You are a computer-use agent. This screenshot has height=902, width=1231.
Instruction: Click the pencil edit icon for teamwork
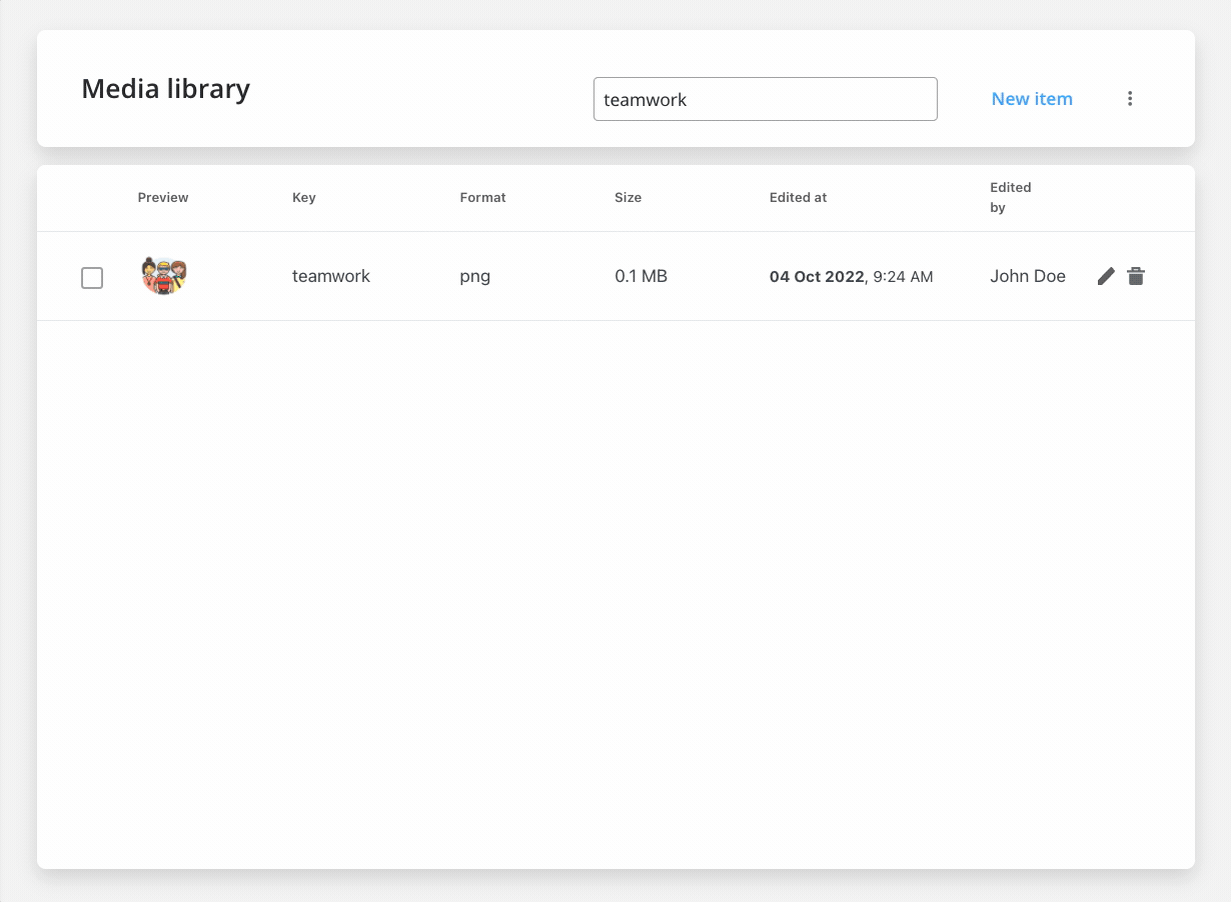pyautogui.click(x=1105, y=276)
